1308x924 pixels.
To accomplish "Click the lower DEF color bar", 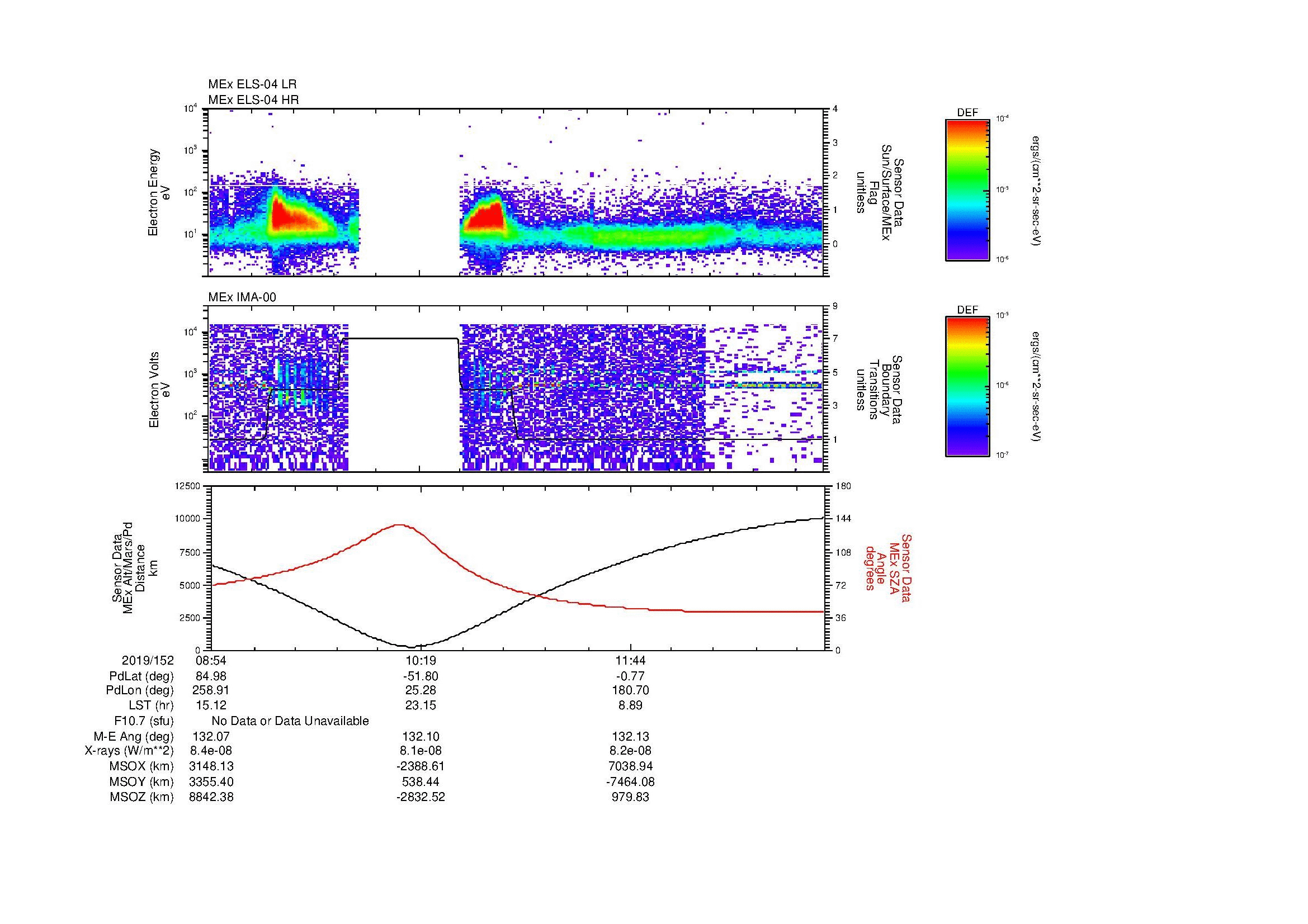I will (967, 387).
